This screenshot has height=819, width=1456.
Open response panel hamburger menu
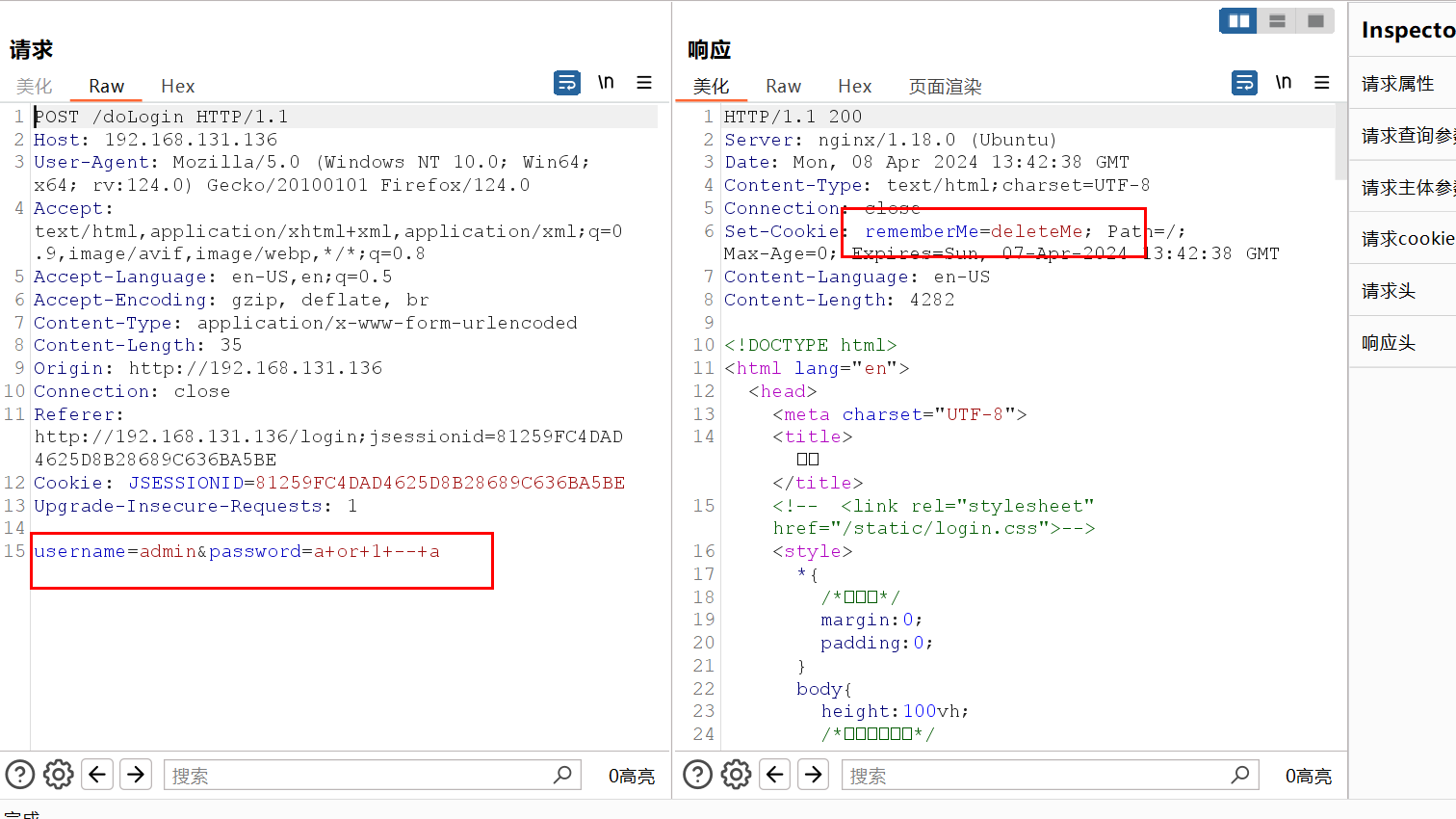1322,83
